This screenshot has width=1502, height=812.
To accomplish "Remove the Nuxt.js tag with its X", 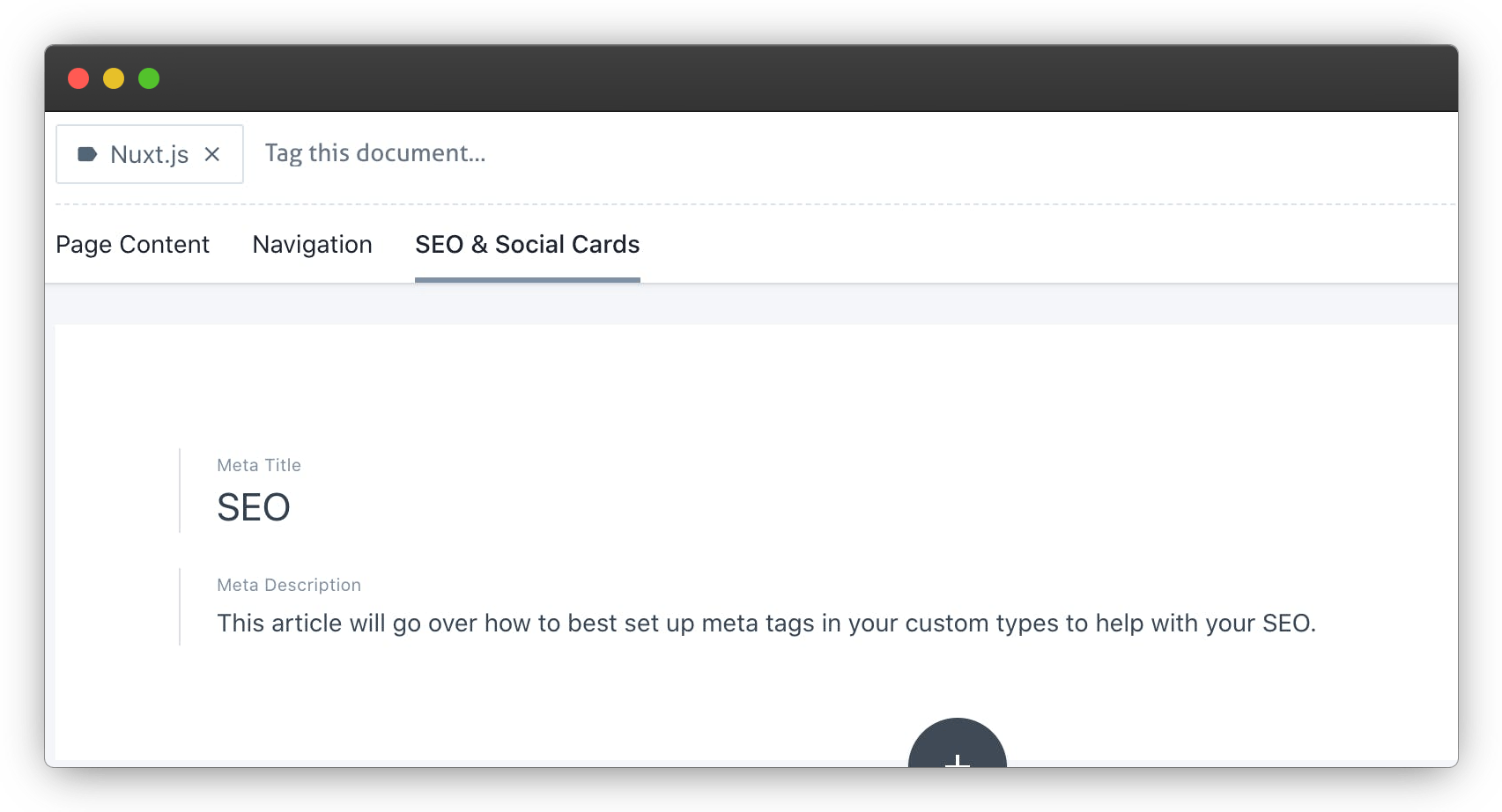I will pos(212,154).
